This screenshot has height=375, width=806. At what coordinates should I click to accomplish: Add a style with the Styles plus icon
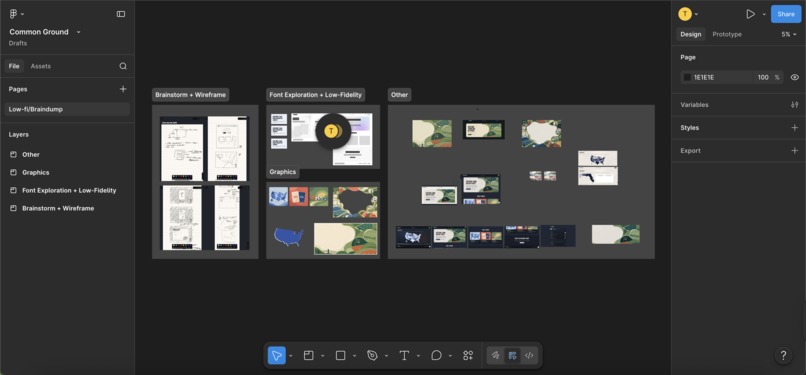tap(794, 127)
